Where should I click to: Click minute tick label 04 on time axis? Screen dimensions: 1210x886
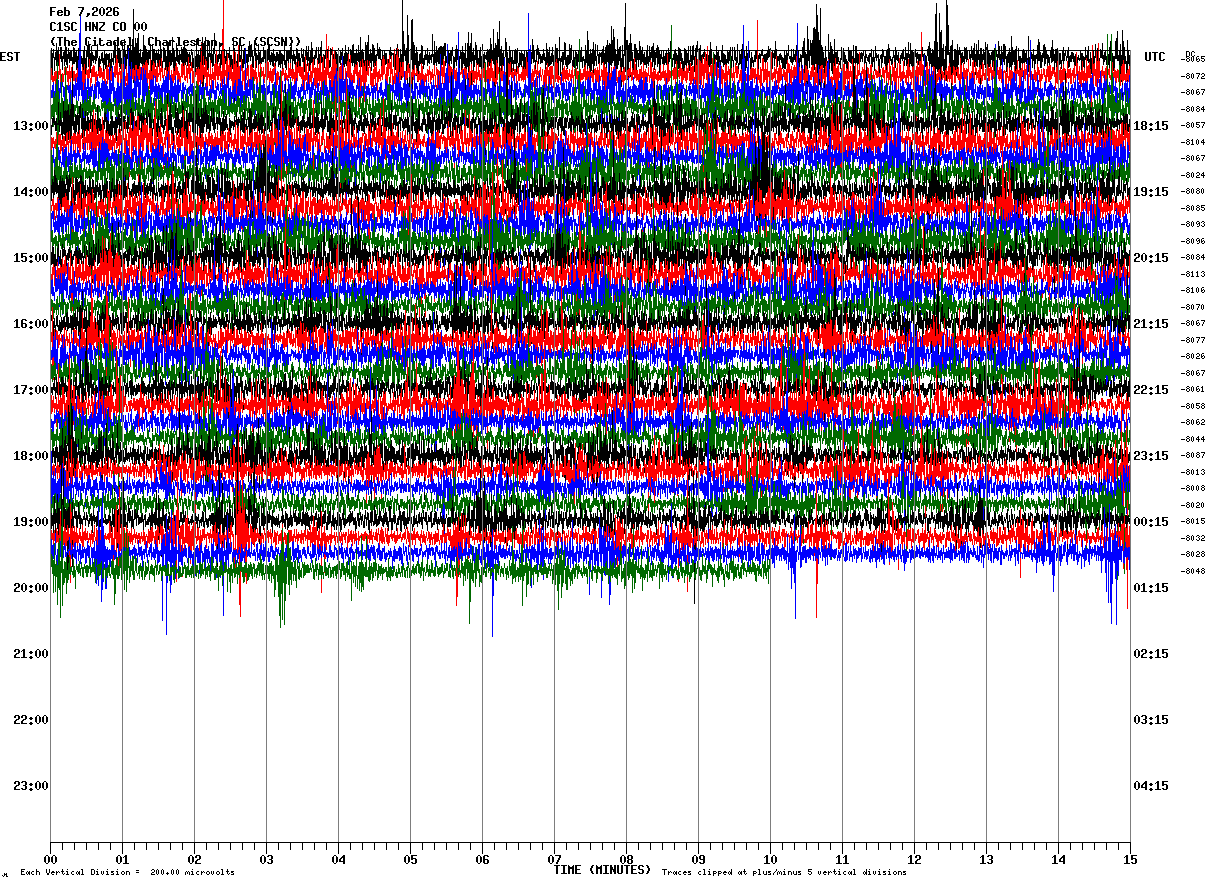point(338,859)
